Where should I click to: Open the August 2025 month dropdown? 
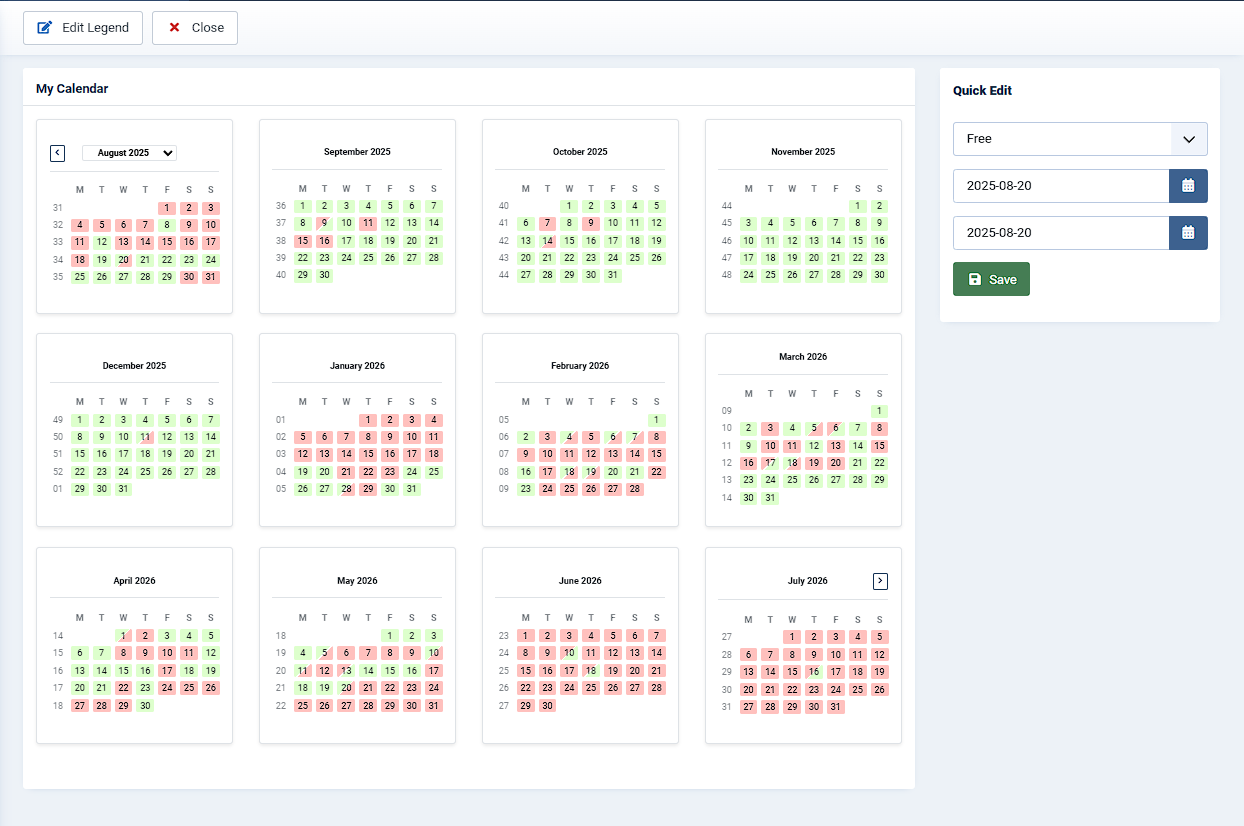tap(130, 153)
